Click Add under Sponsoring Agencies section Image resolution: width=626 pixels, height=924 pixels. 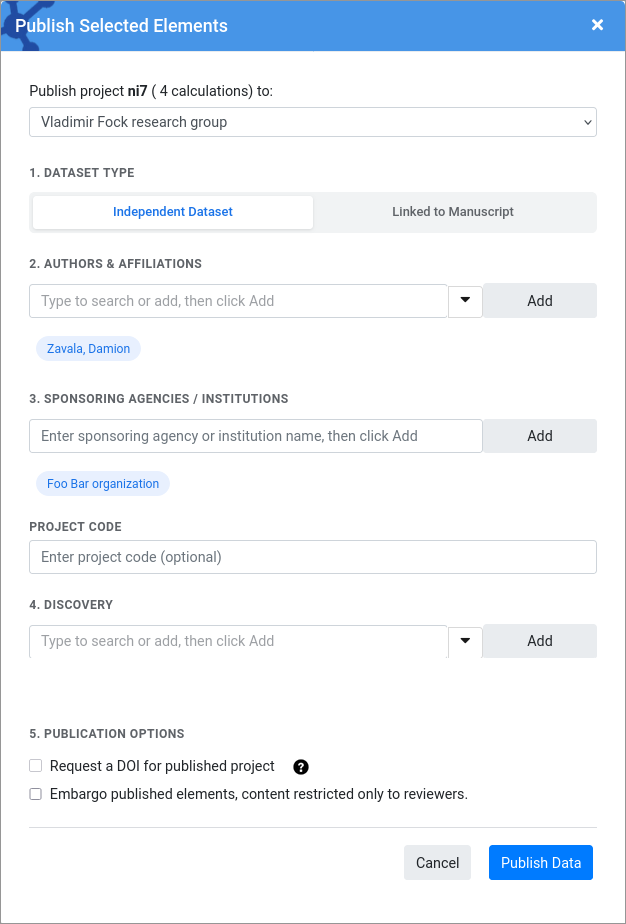click(x=539, y=436)
